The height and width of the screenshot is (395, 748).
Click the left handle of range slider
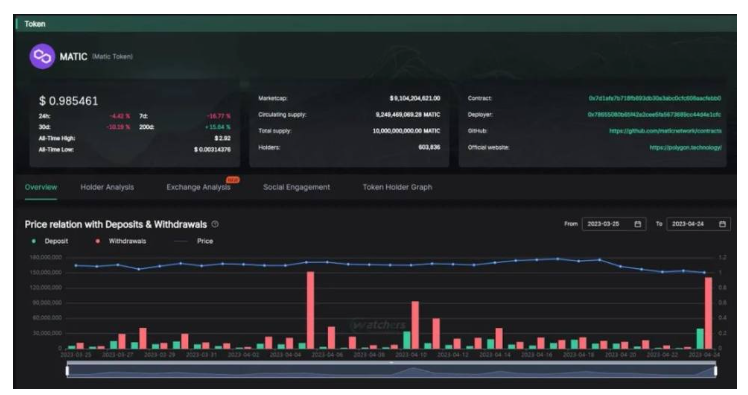67,371
